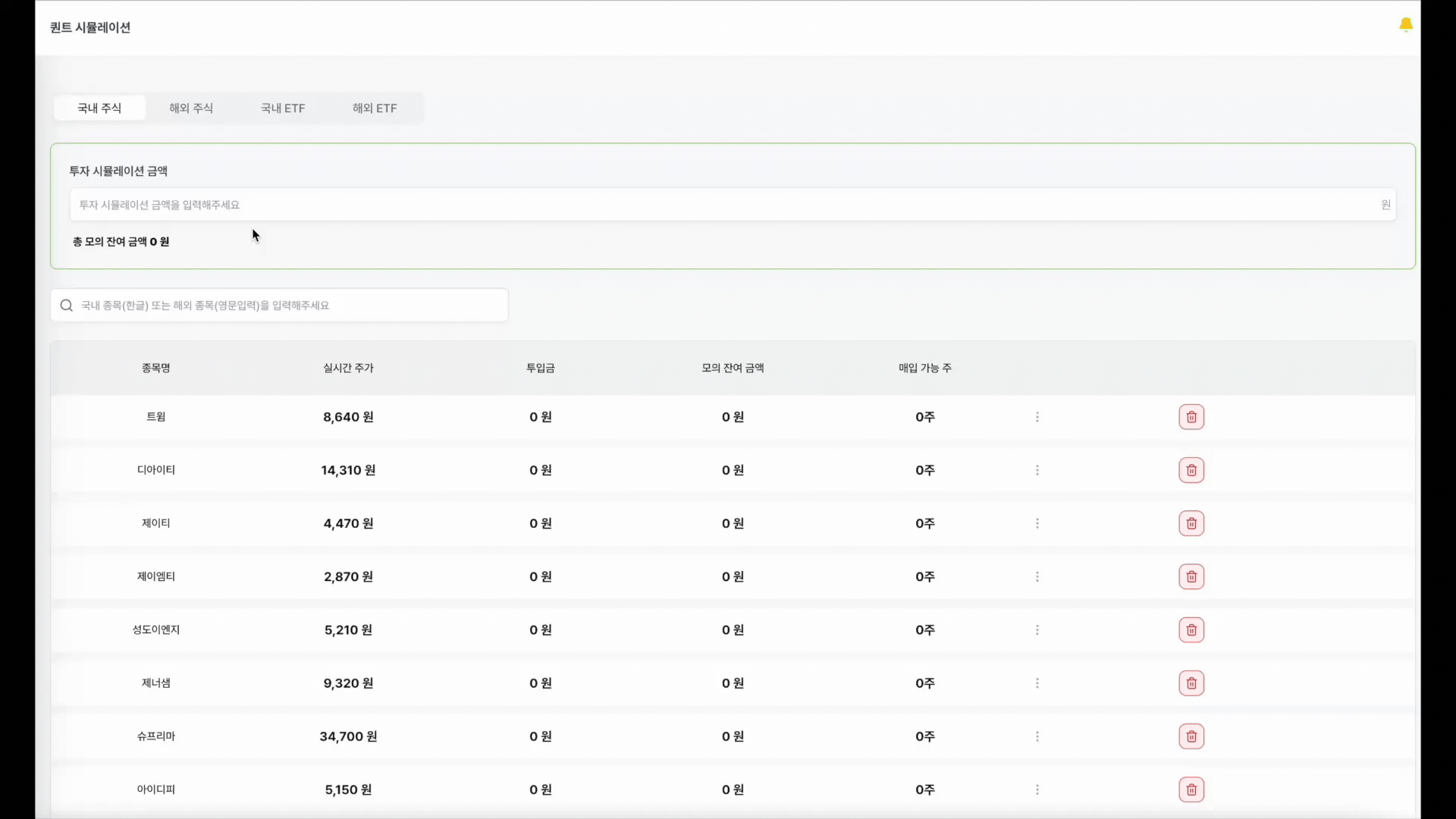Click the trash icon for 제이엠티
The height and width of the screenshot is (819, 1456).
(1191, 577)
